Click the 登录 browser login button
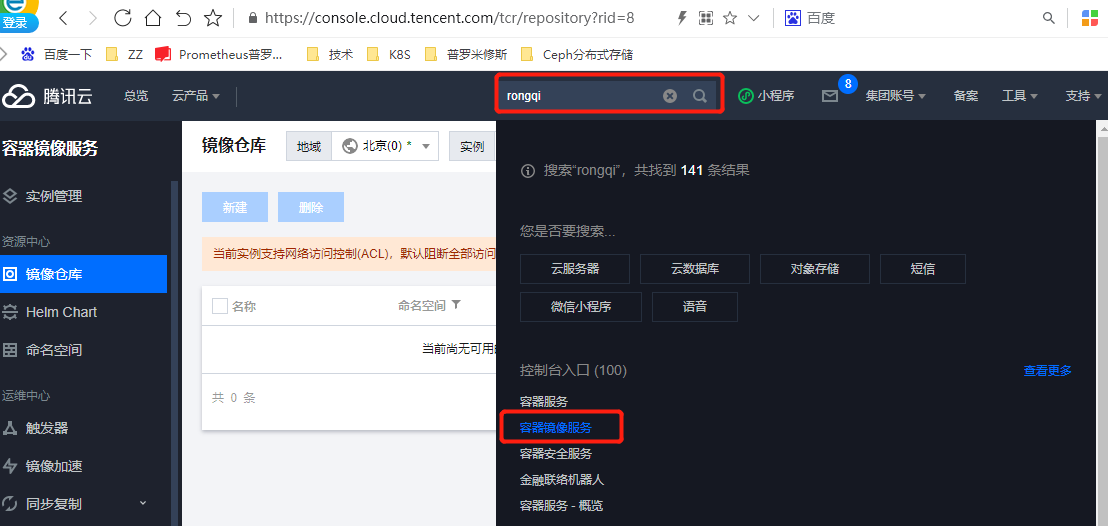Screen dimensions: 1108x526 pos(17,21)
